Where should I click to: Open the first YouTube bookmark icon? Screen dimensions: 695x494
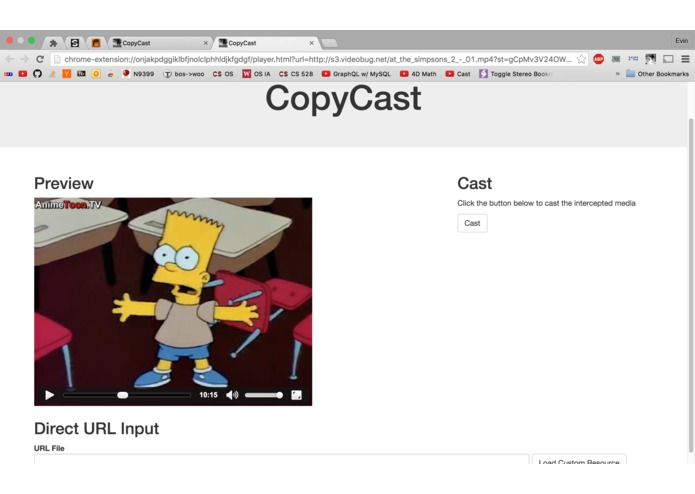[23, 74]
